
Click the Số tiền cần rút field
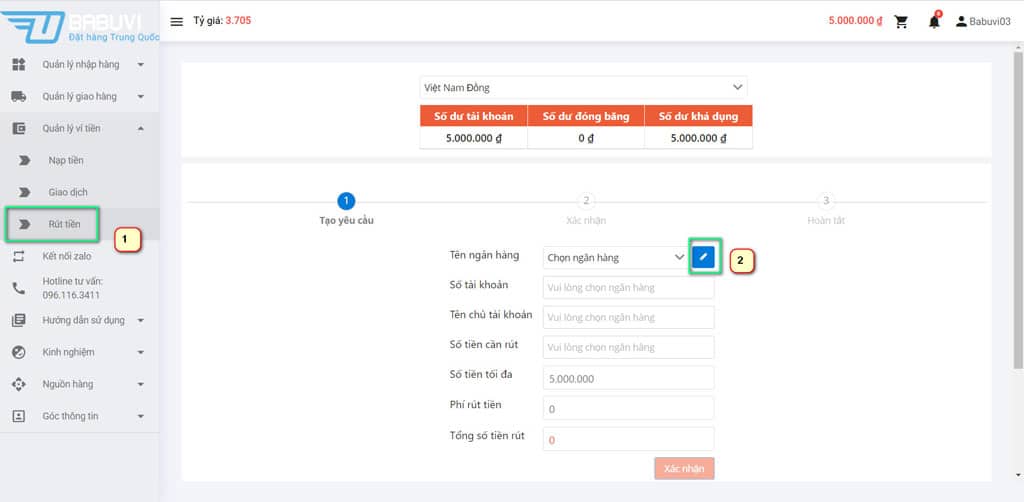pos(628,347)
